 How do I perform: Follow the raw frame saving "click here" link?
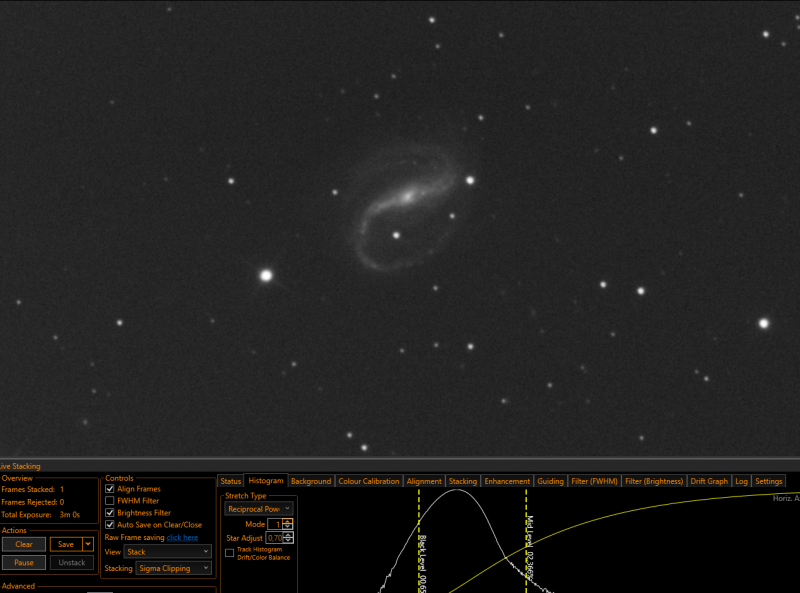[x=182, y=537]
